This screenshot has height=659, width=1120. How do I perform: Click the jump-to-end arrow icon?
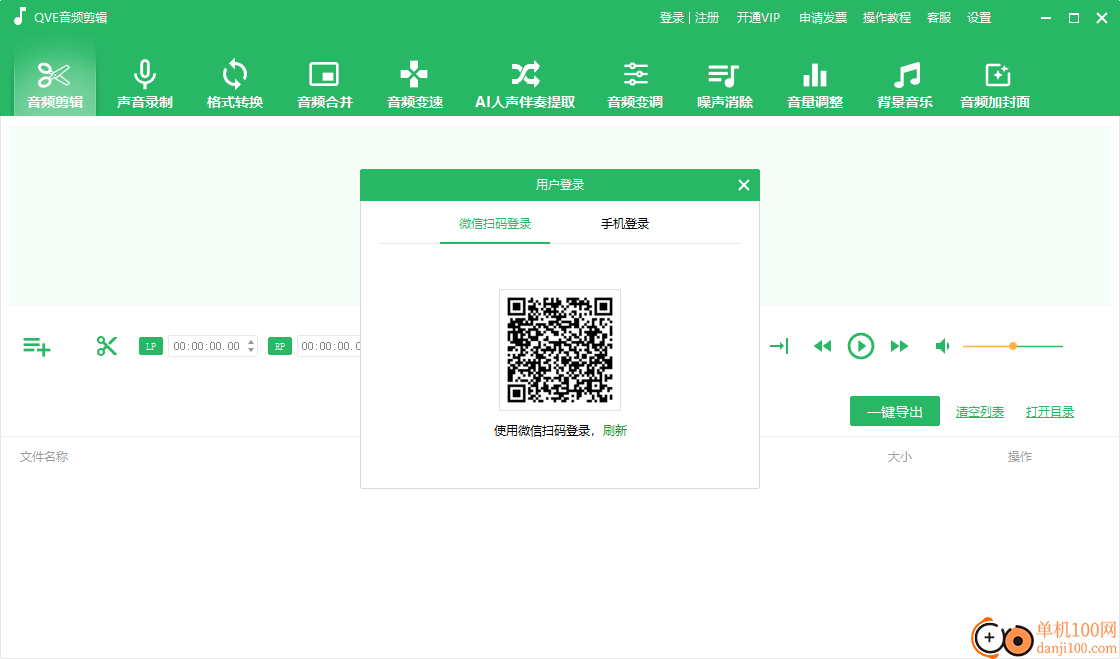tap(779, 346)
